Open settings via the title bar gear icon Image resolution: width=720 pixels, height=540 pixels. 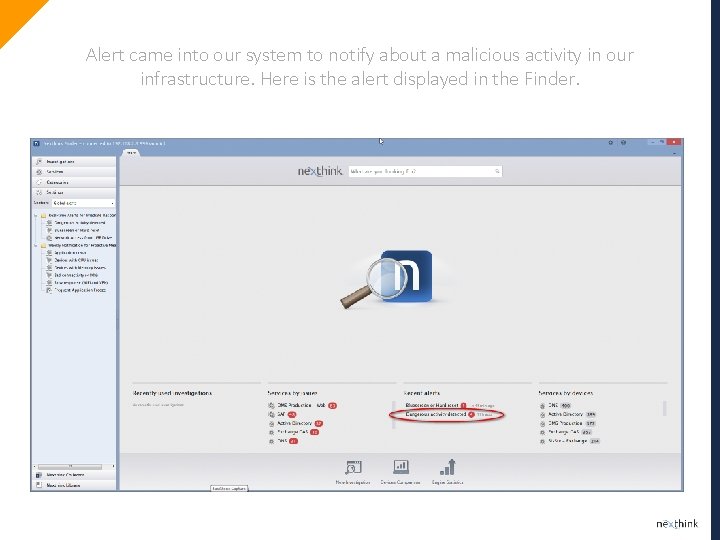pyautogui.click(x=610, y=143)
